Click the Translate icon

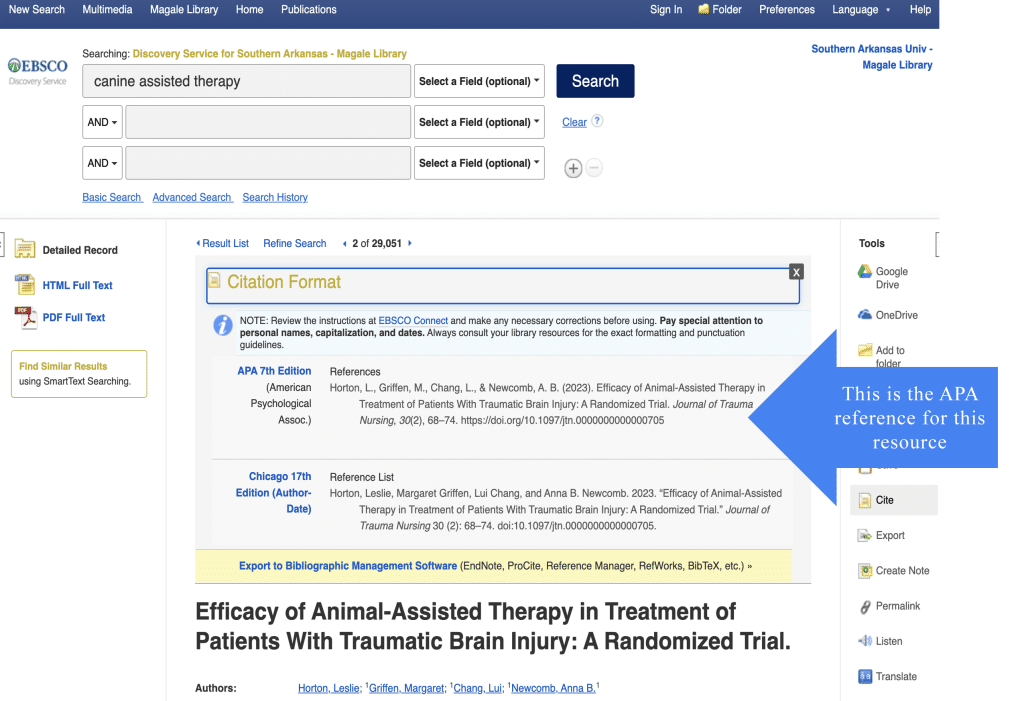coord(865,676)
